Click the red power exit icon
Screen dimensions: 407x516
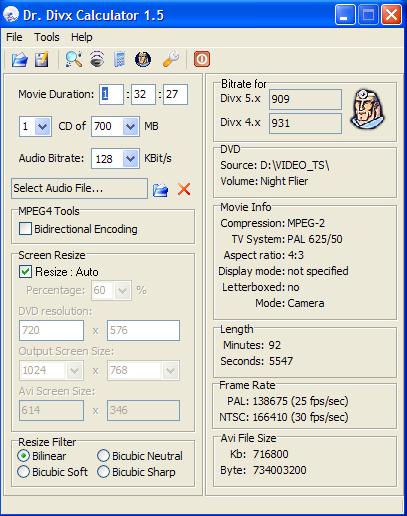pos(202,59)
